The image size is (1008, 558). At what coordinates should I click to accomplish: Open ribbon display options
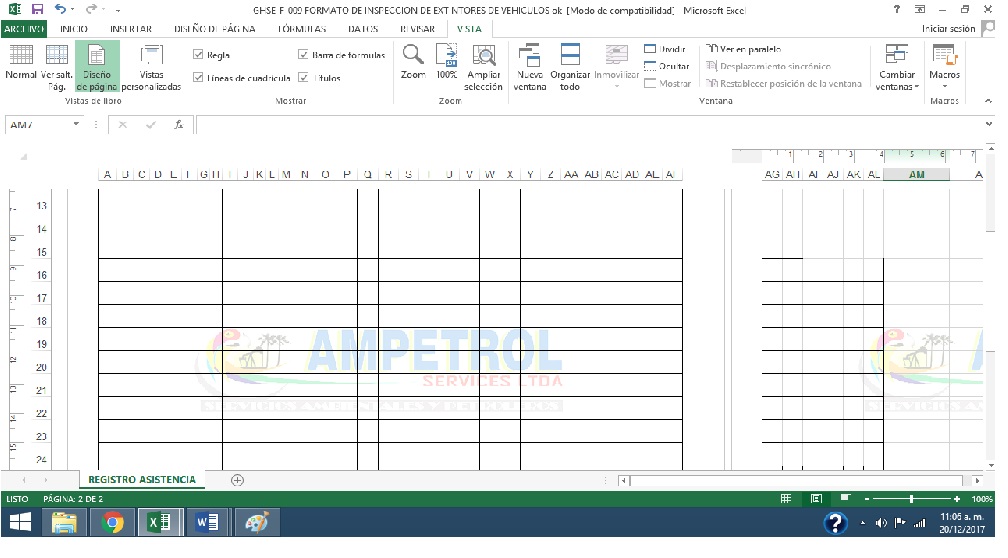point(920,10)
